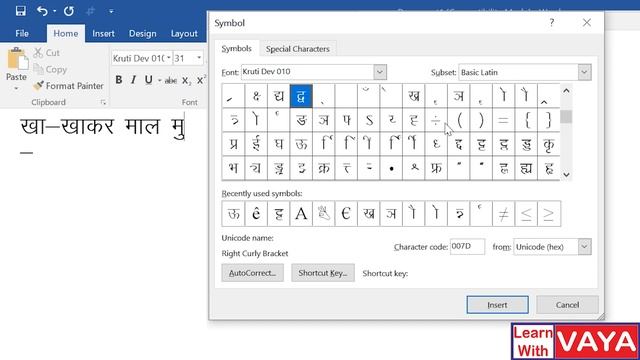Pick recent Euro sign symbol
The image size is (640, 360).
click(346, 213)
